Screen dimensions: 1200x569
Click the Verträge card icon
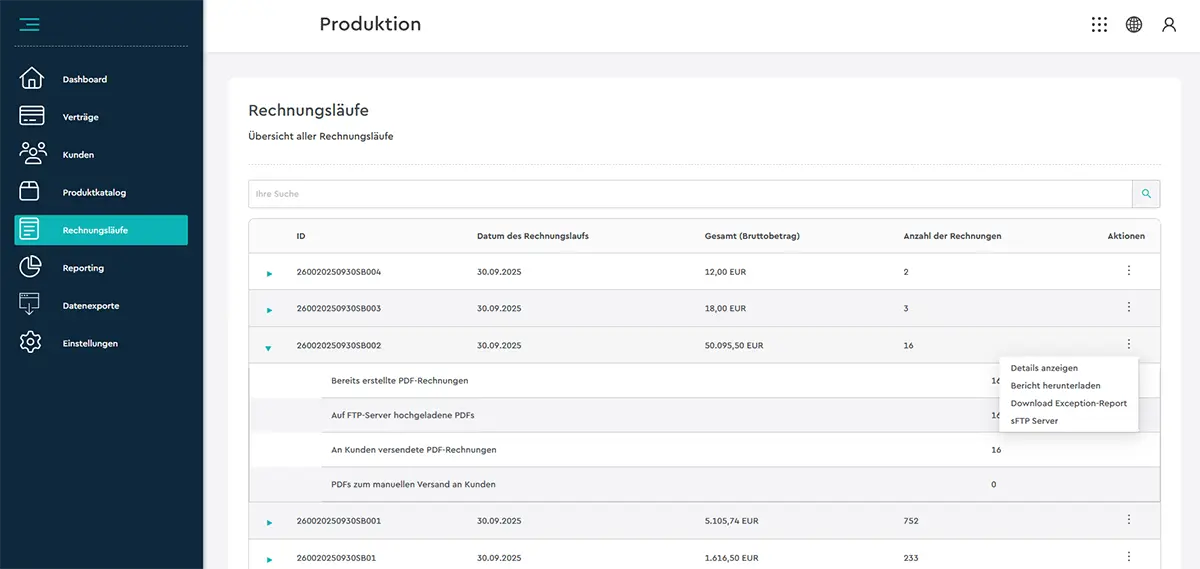tap(32, 116)
